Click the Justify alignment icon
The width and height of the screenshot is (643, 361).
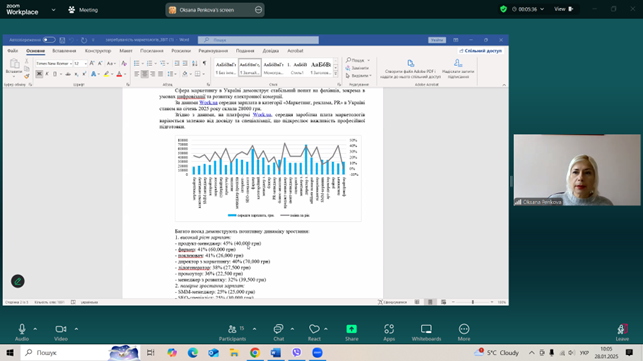tap(161, 74)
